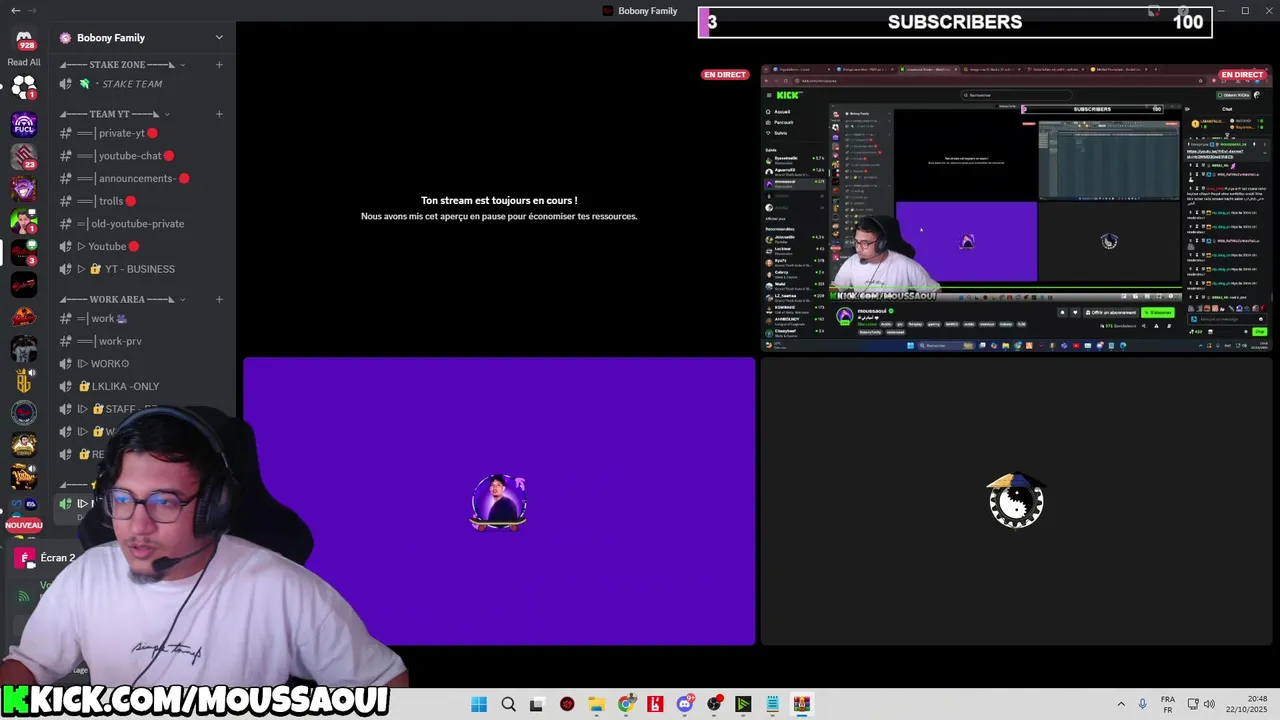Open the work-prv text channel
This screenshot has width=1280, height=720.
coord(141,341)
